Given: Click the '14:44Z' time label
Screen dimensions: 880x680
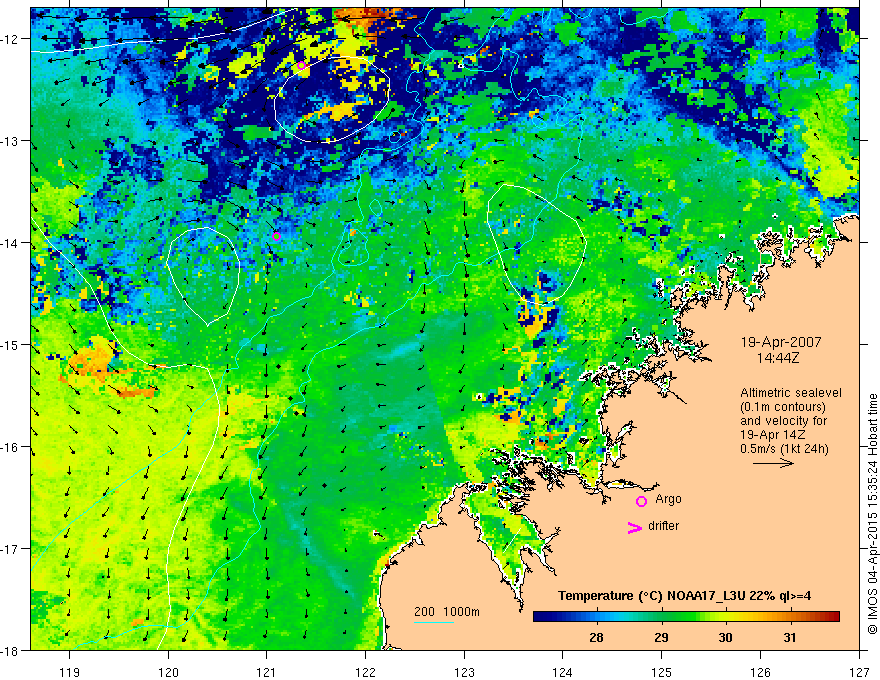Looking at the screenshot, I should click(x=778, y=357).
